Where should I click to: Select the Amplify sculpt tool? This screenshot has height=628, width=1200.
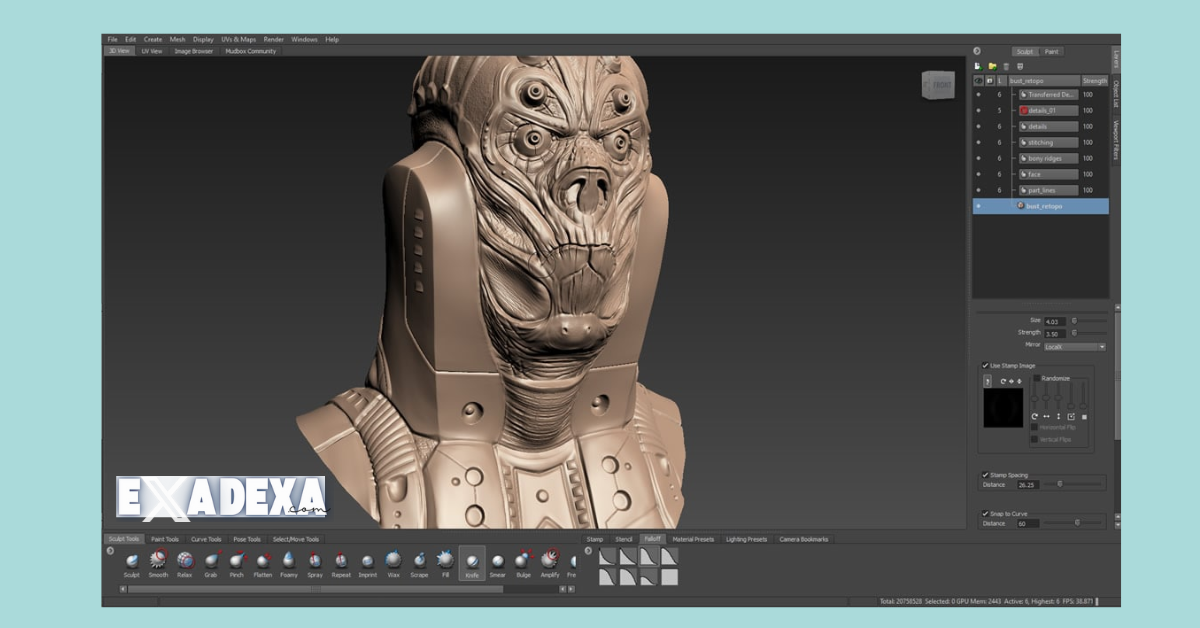(551, 562)
